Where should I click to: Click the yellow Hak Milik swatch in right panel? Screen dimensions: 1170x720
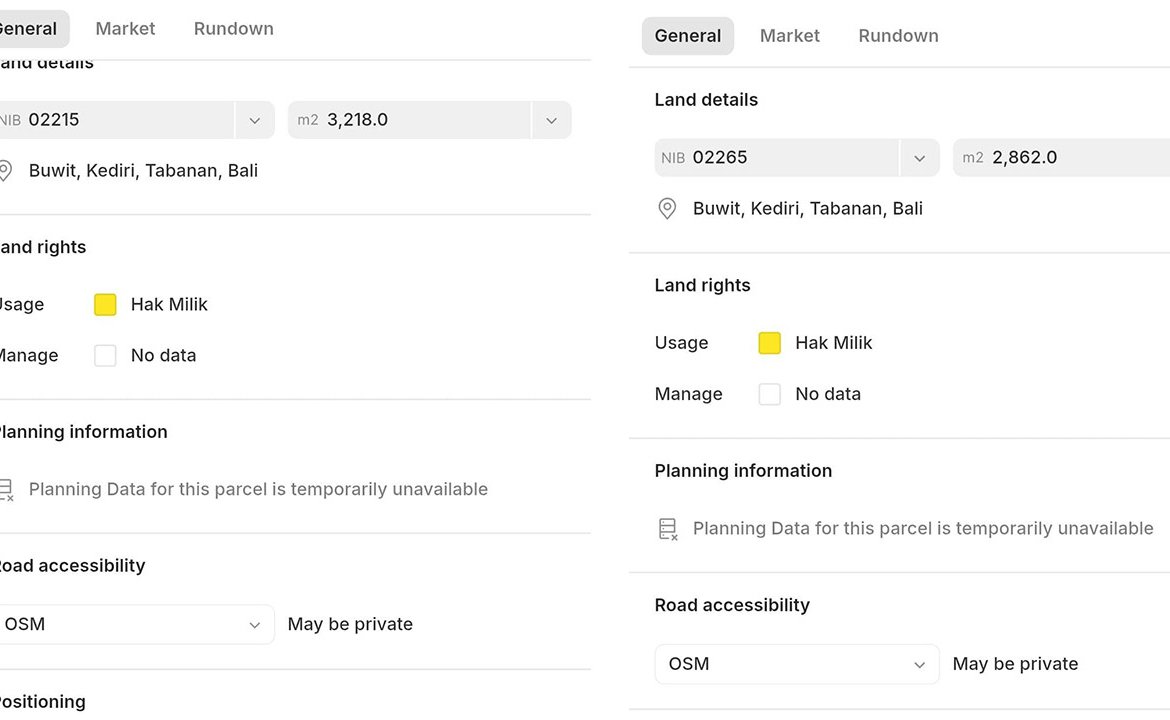pyautogui.click(x=769, y=343)
